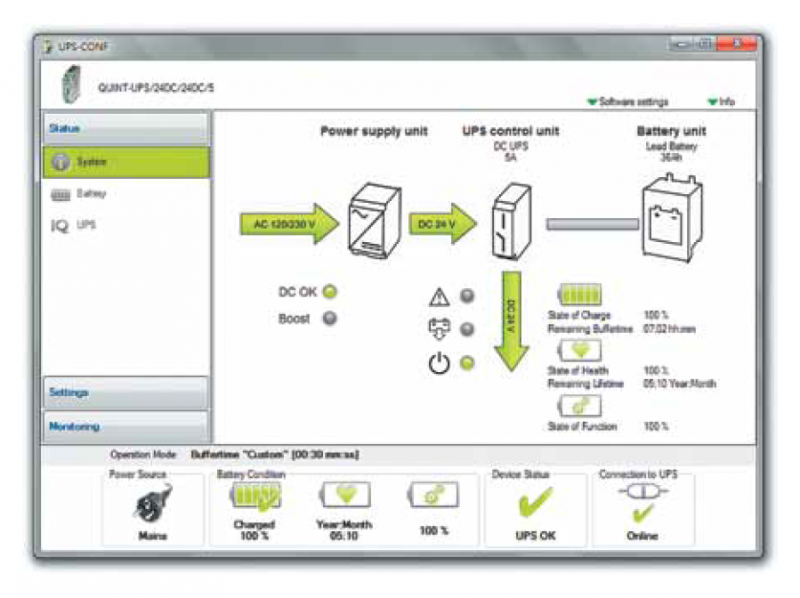Close the UPS-CONF window
800x598 pixels.
[x=737, y=45]
